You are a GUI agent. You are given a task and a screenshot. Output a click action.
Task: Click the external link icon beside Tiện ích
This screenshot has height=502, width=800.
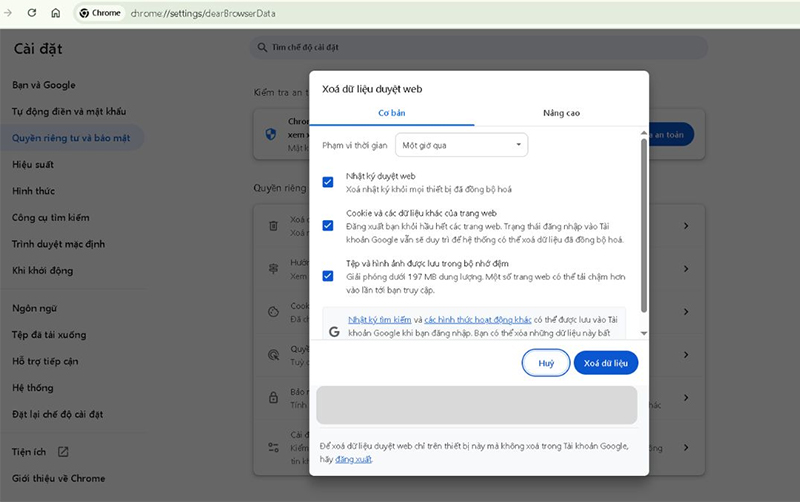pyautogui.click(x=63, y=451)
